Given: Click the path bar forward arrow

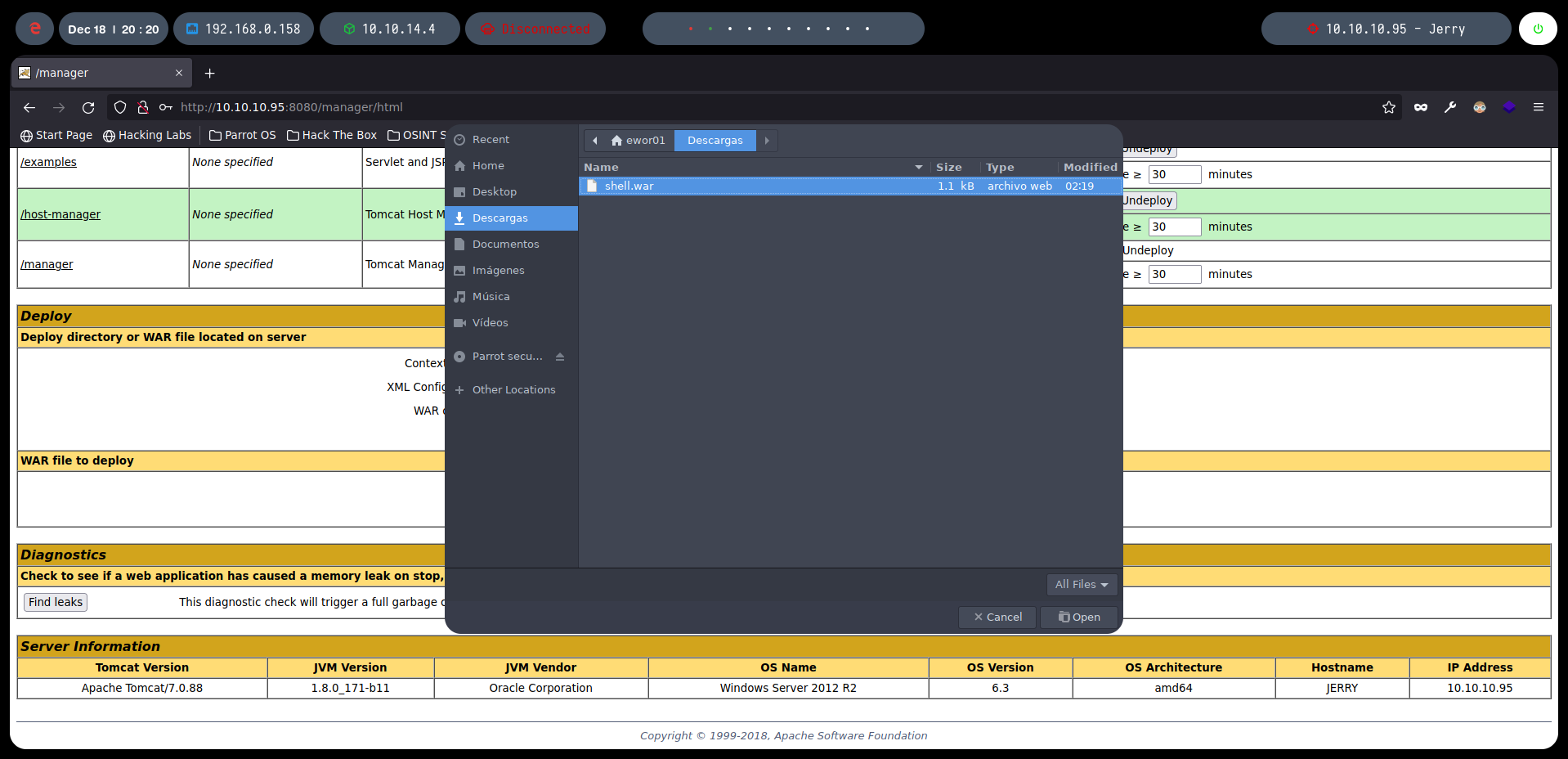Looking at the screenshot, I should (767, 141).
